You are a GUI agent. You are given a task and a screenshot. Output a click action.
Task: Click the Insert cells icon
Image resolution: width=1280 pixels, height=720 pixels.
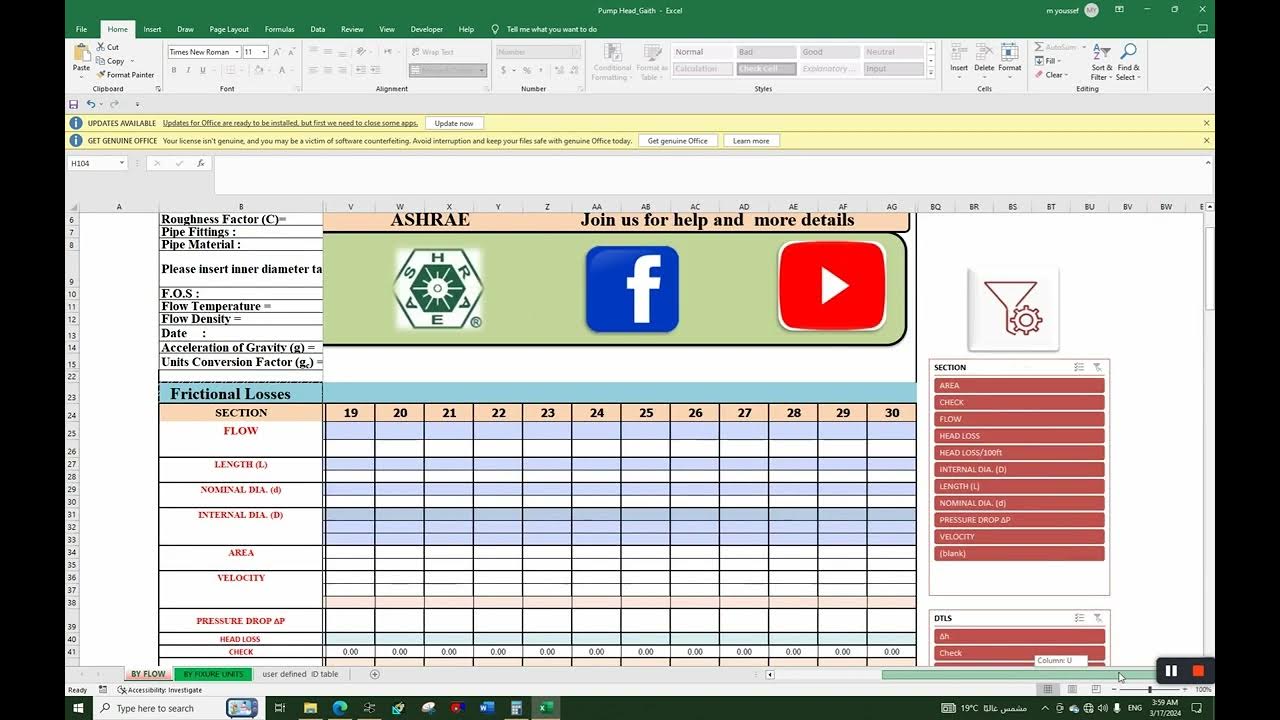coord(959,52)
